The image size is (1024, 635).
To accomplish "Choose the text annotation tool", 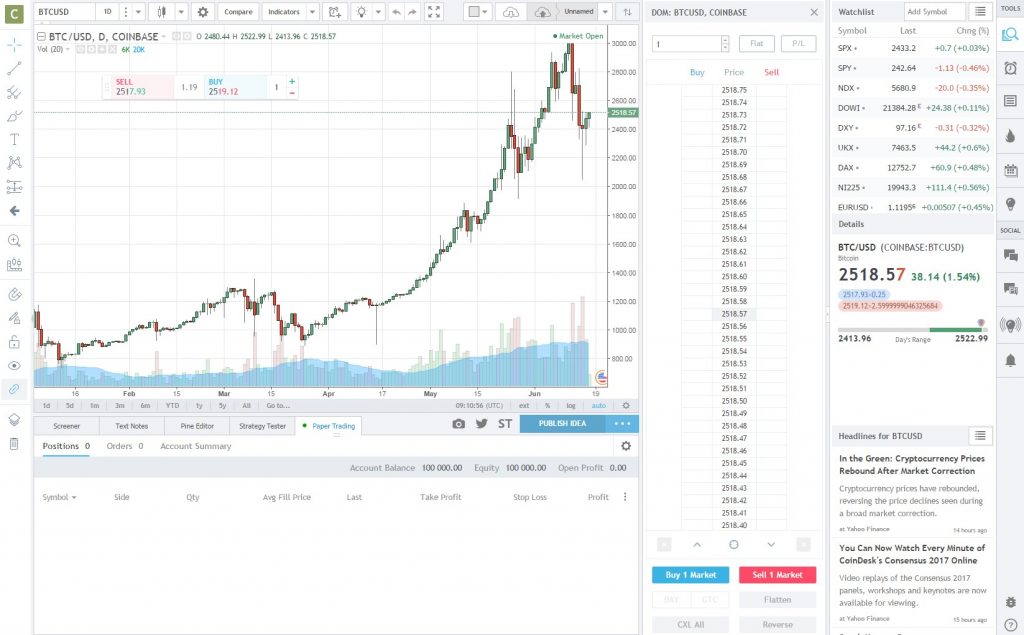I will point(14,139).
